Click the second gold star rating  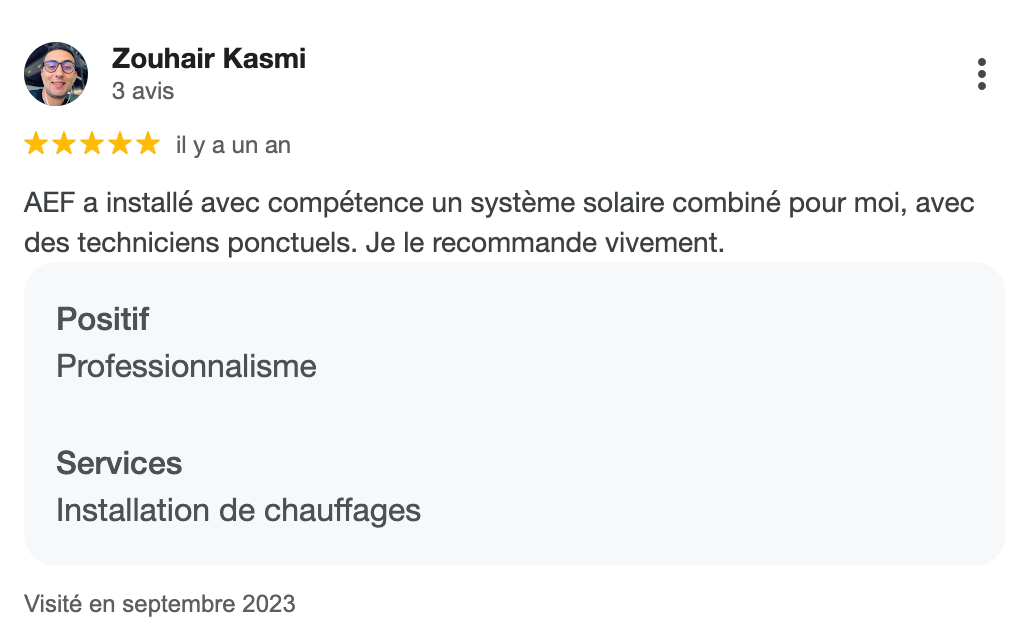[64, 144]
